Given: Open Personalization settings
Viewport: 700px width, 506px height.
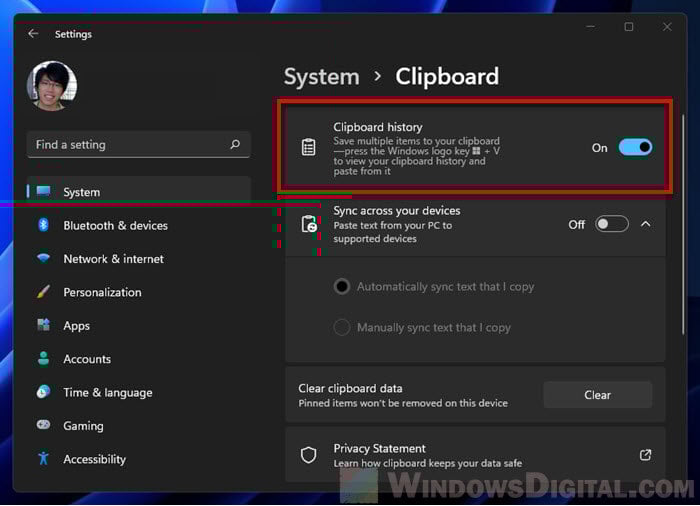Looking at the screenshot, I should click(138, 293).
